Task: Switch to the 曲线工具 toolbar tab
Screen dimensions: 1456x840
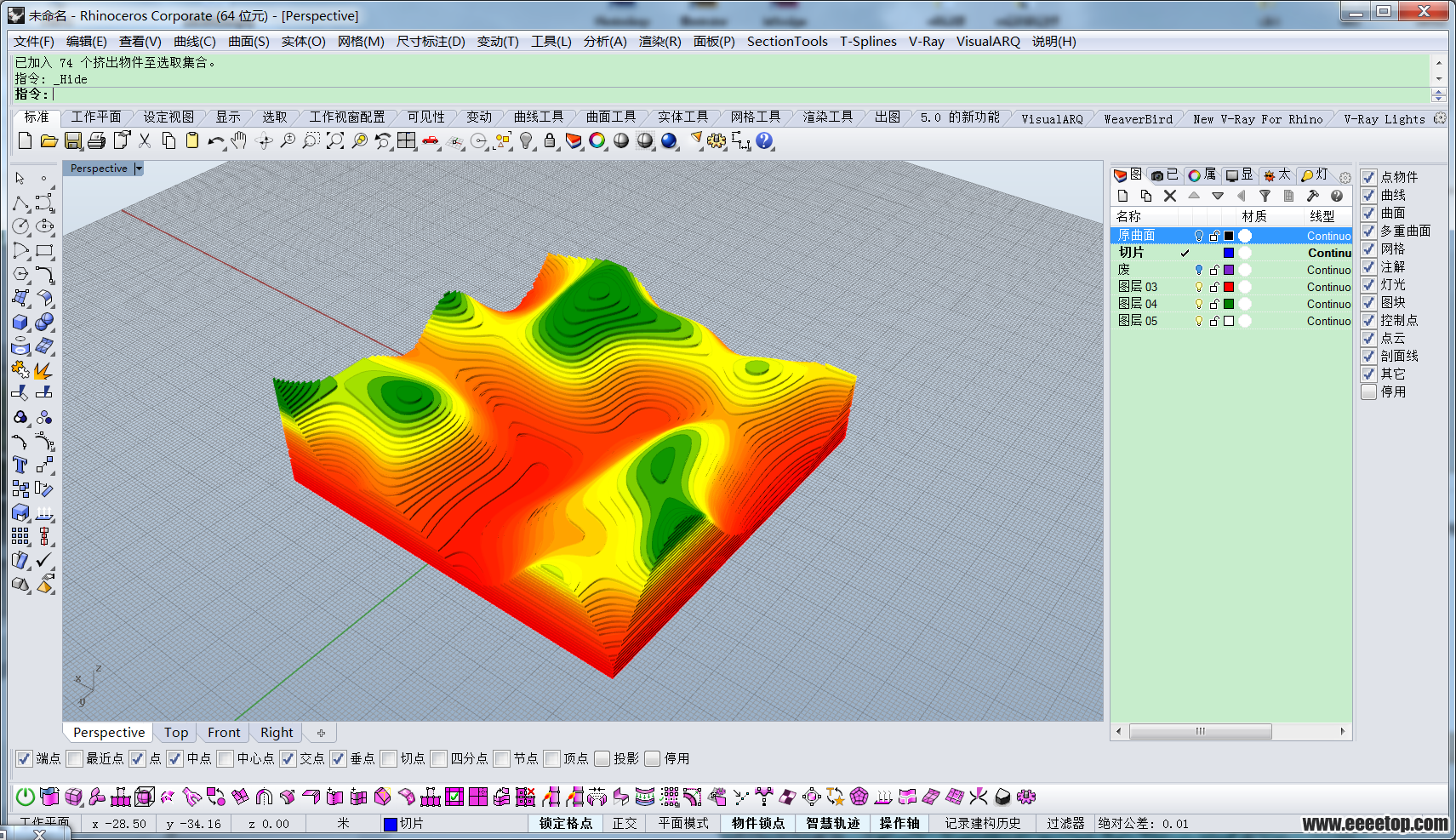Action: 539,117
